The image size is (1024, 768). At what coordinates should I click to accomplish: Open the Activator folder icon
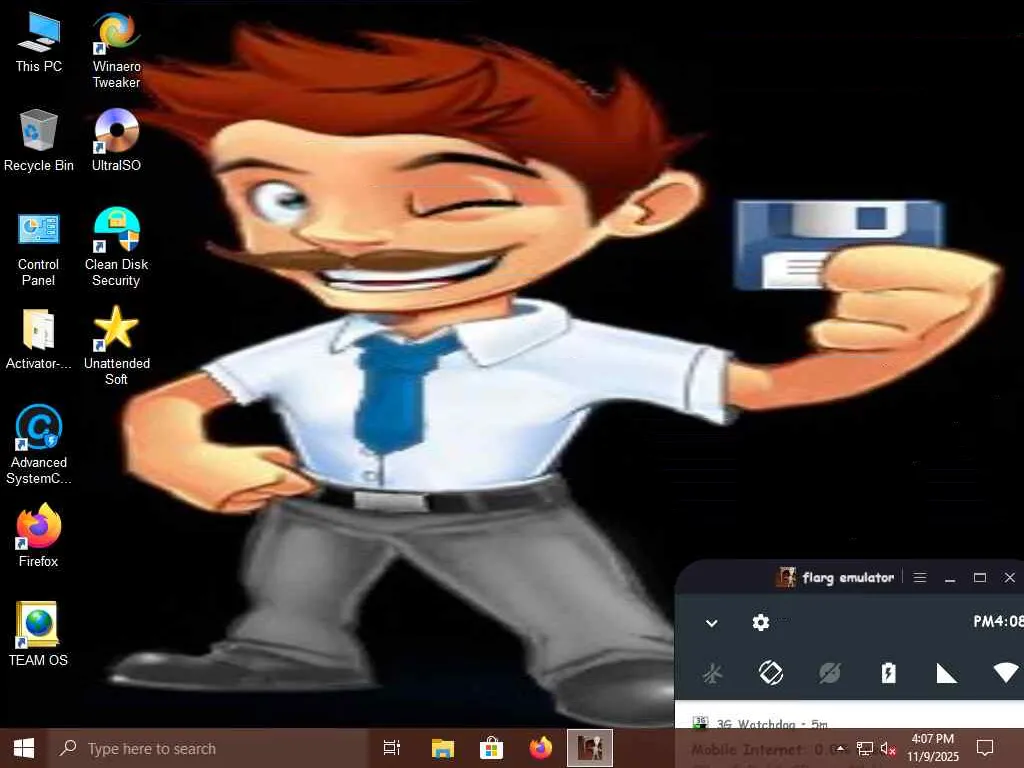pos(39,340)
